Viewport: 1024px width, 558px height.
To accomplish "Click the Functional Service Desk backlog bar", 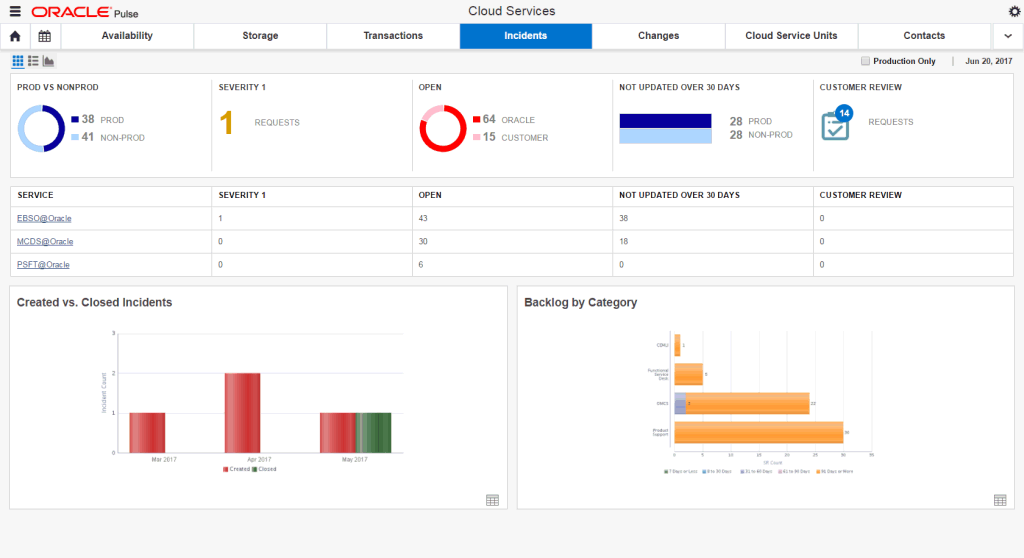I will (688, 374).
